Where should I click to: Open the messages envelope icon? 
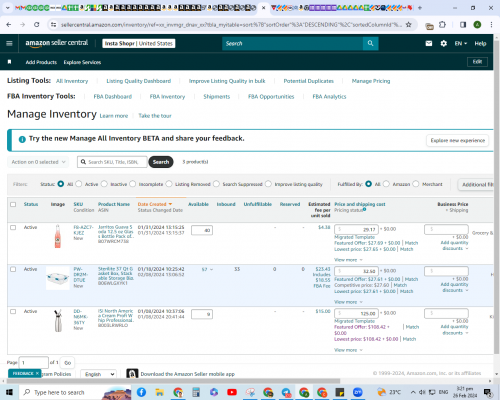pyautogui.click(x=429, y=43)
